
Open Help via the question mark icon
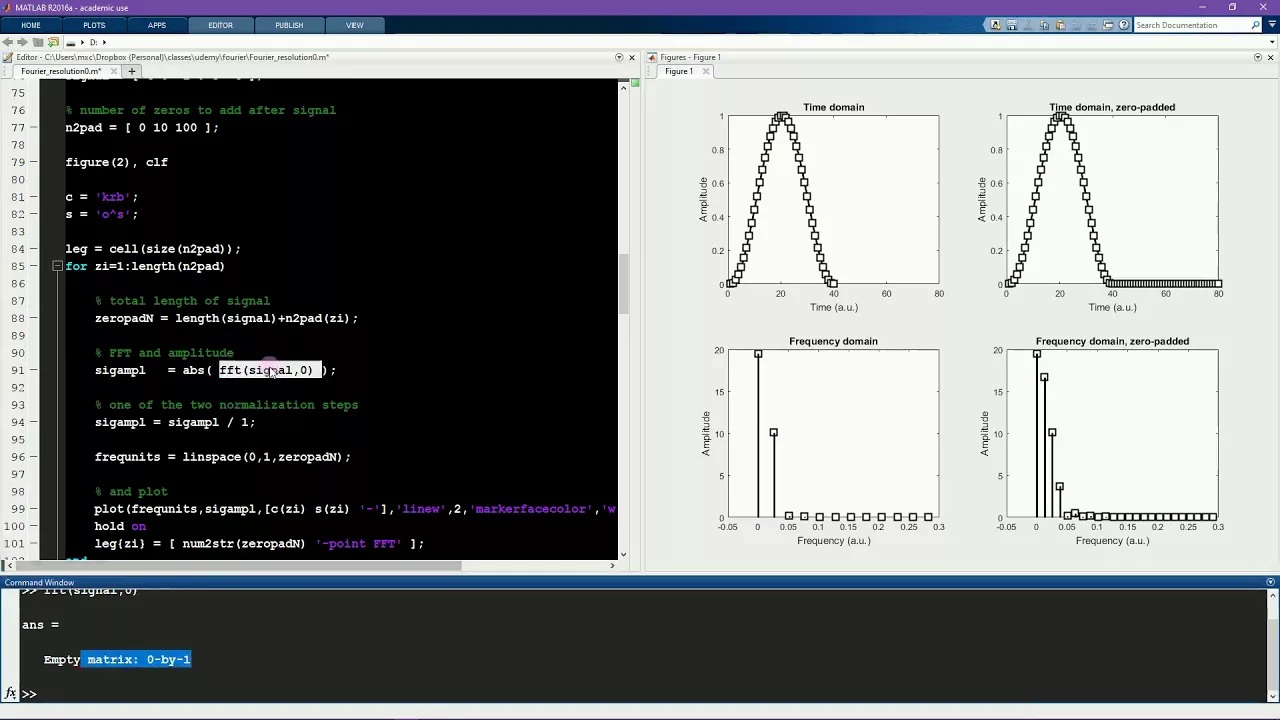pos(1124,25)
